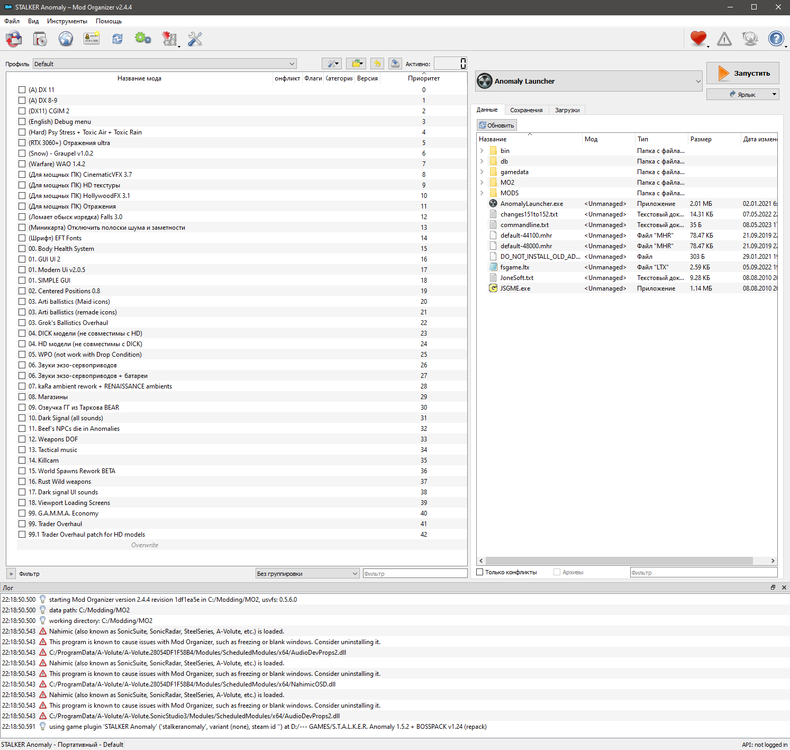The height and width of the screenshot is (750, 790).
Task: Open the Помощь menu
Action: 109,21
